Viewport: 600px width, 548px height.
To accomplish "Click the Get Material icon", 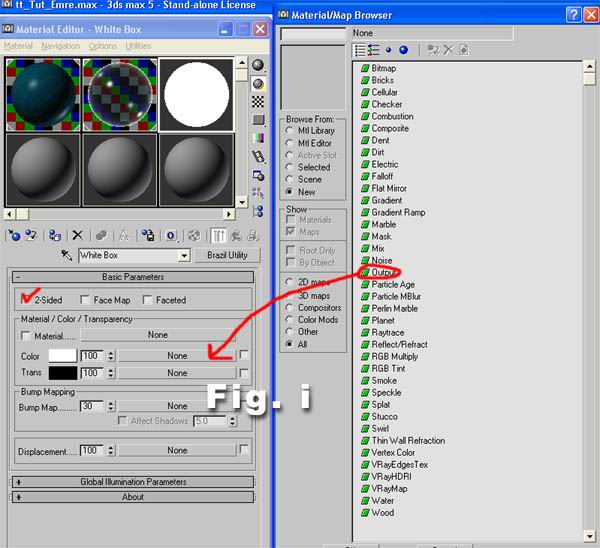I will click(x=13, y=235).
